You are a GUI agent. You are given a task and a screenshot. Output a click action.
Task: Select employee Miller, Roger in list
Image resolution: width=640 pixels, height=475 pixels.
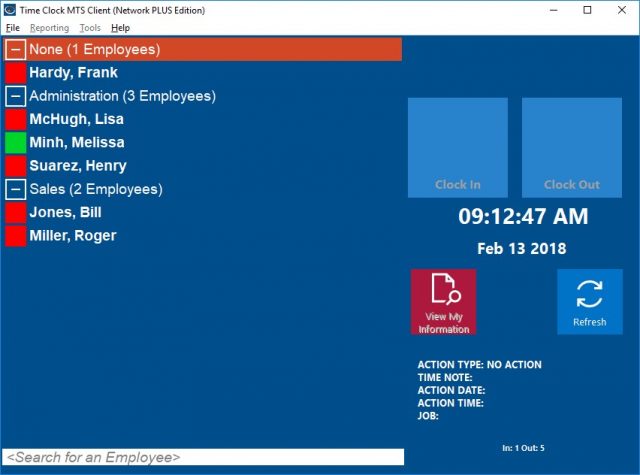click(73, 236)
